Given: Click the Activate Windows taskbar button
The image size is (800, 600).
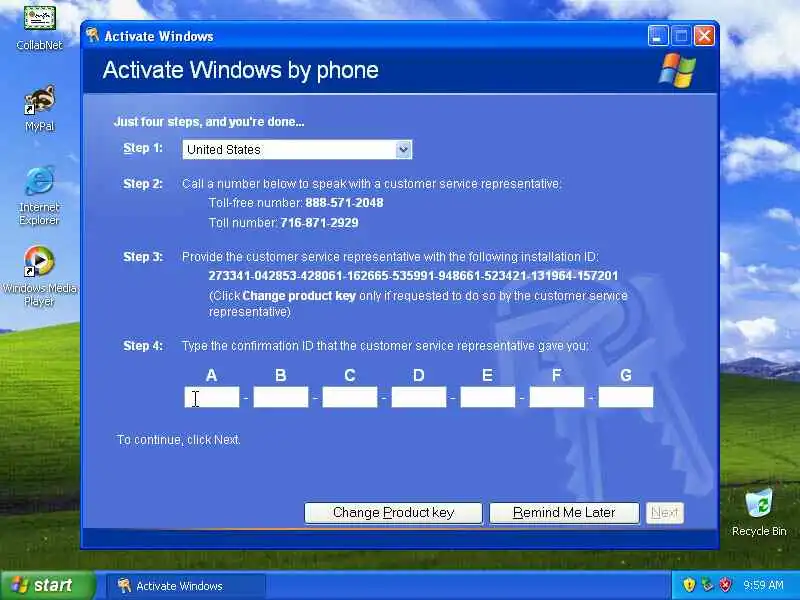Looking at the screenshot, I should [186, 586].
